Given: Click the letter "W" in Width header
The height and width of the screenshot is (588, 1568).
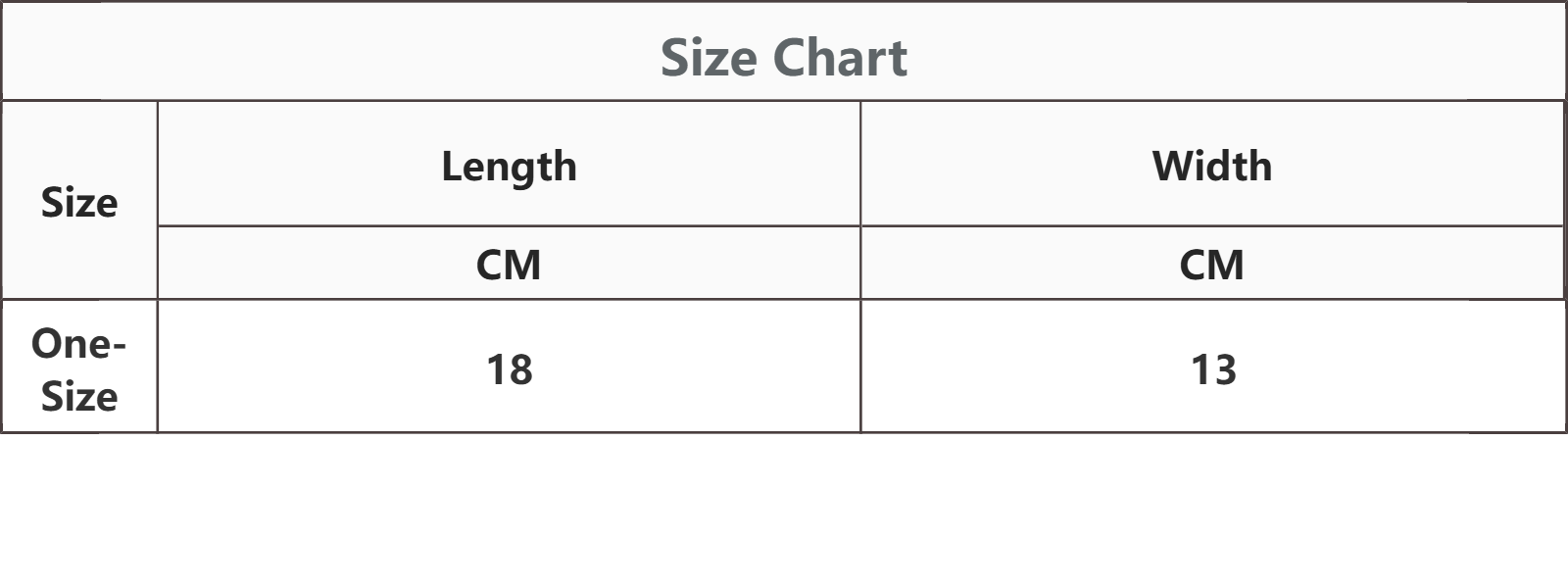Looking at the screenshot, I should (1171, 166).
